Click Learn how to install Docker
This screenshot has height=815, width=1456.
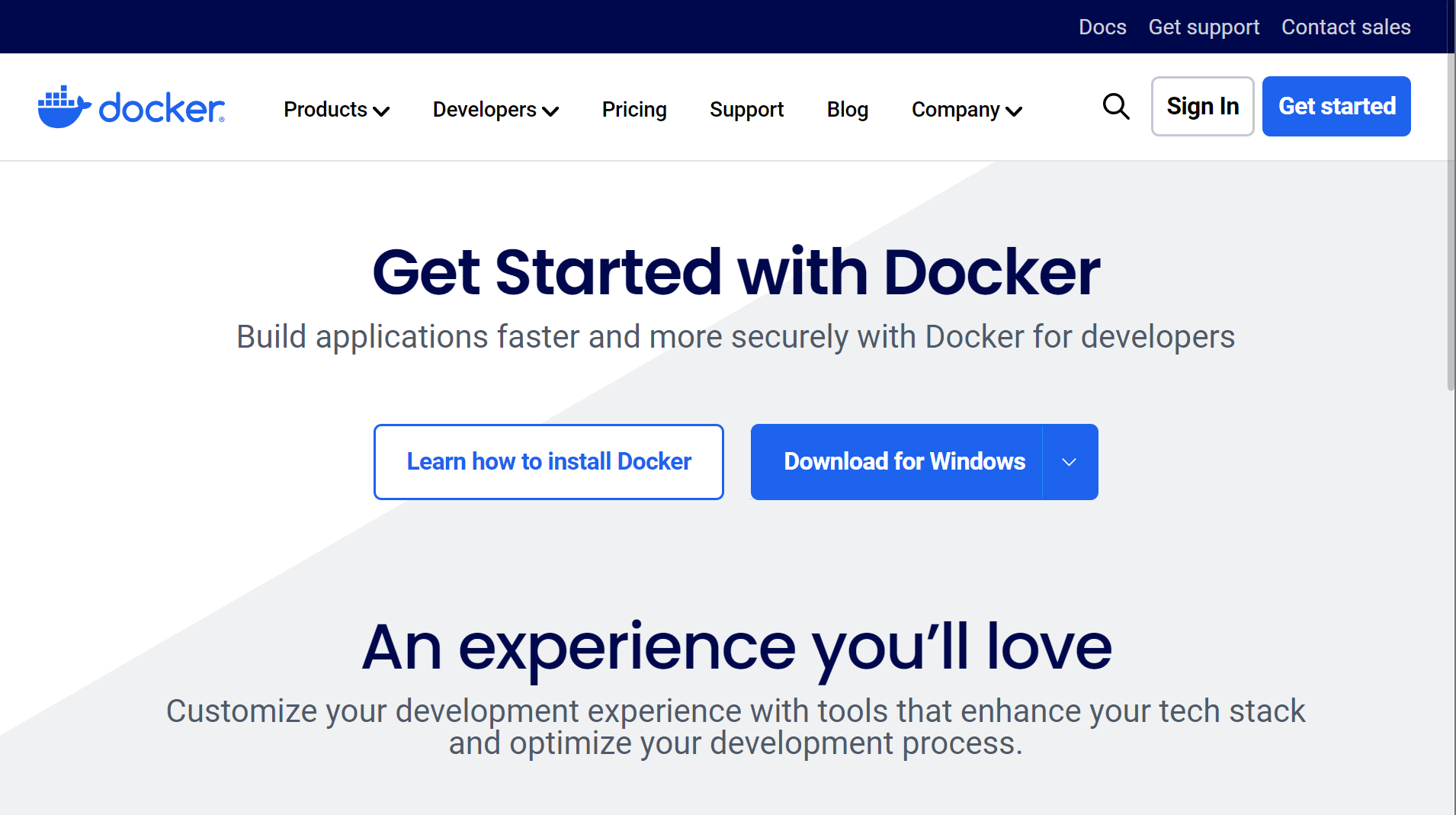(549, 462)
